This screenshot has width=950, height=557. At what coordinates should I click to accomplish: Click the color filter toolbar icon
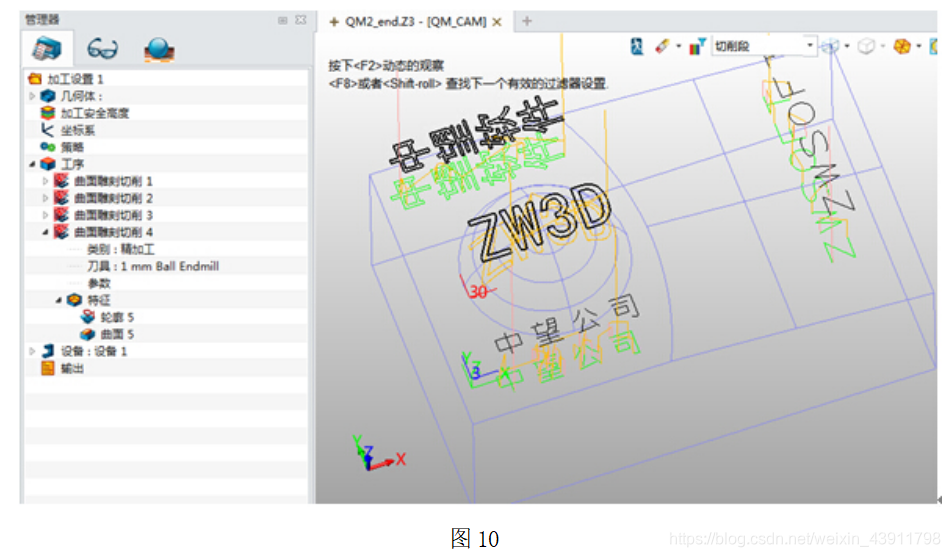coord(697,46)
